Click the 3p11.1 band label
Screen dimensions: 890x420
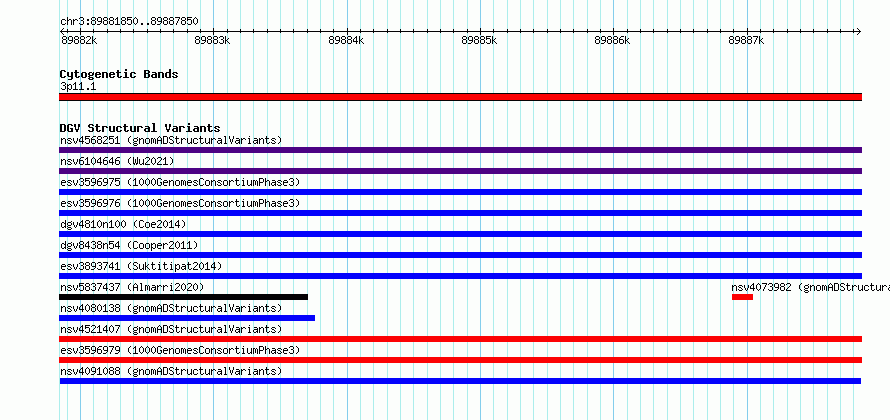(x=78, y=86)
